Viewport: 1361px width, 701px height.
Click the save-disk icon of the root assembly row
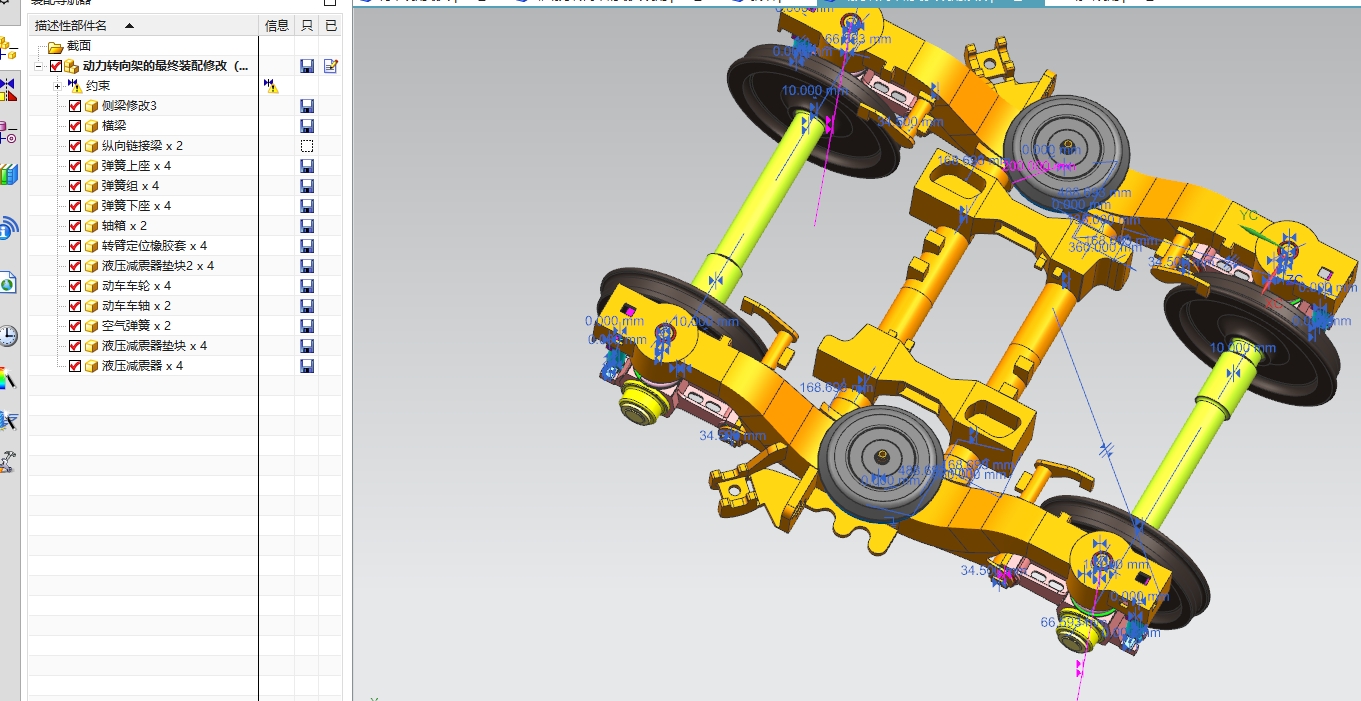[307, 66]
